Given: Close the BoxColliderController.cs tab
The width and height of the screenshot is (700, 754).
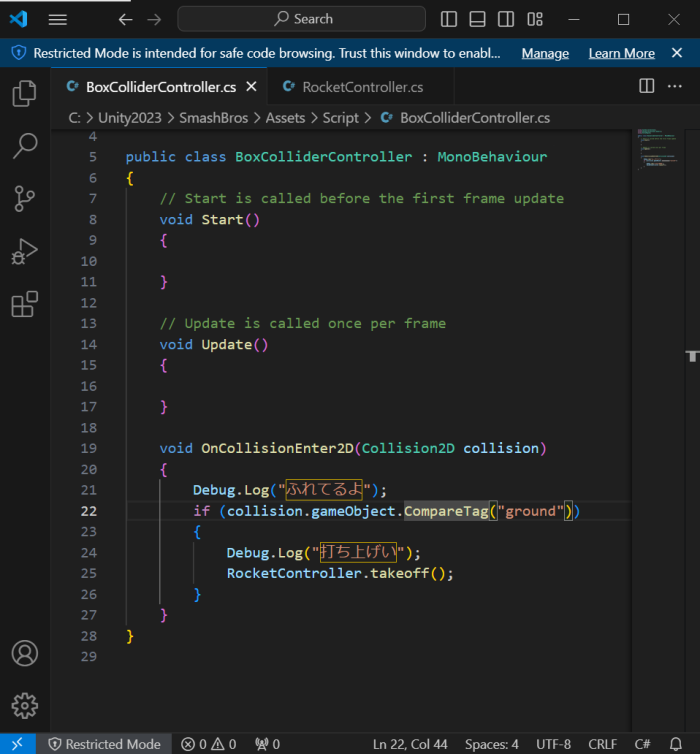Looking at the screenshot, I should coord(251,87).
